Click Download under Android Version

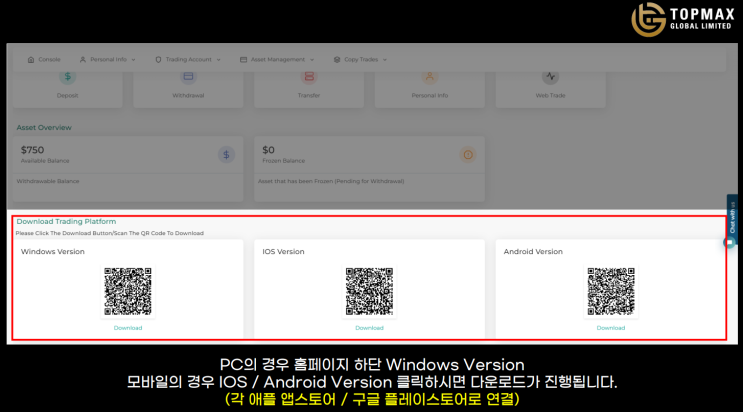pos(611,328)
